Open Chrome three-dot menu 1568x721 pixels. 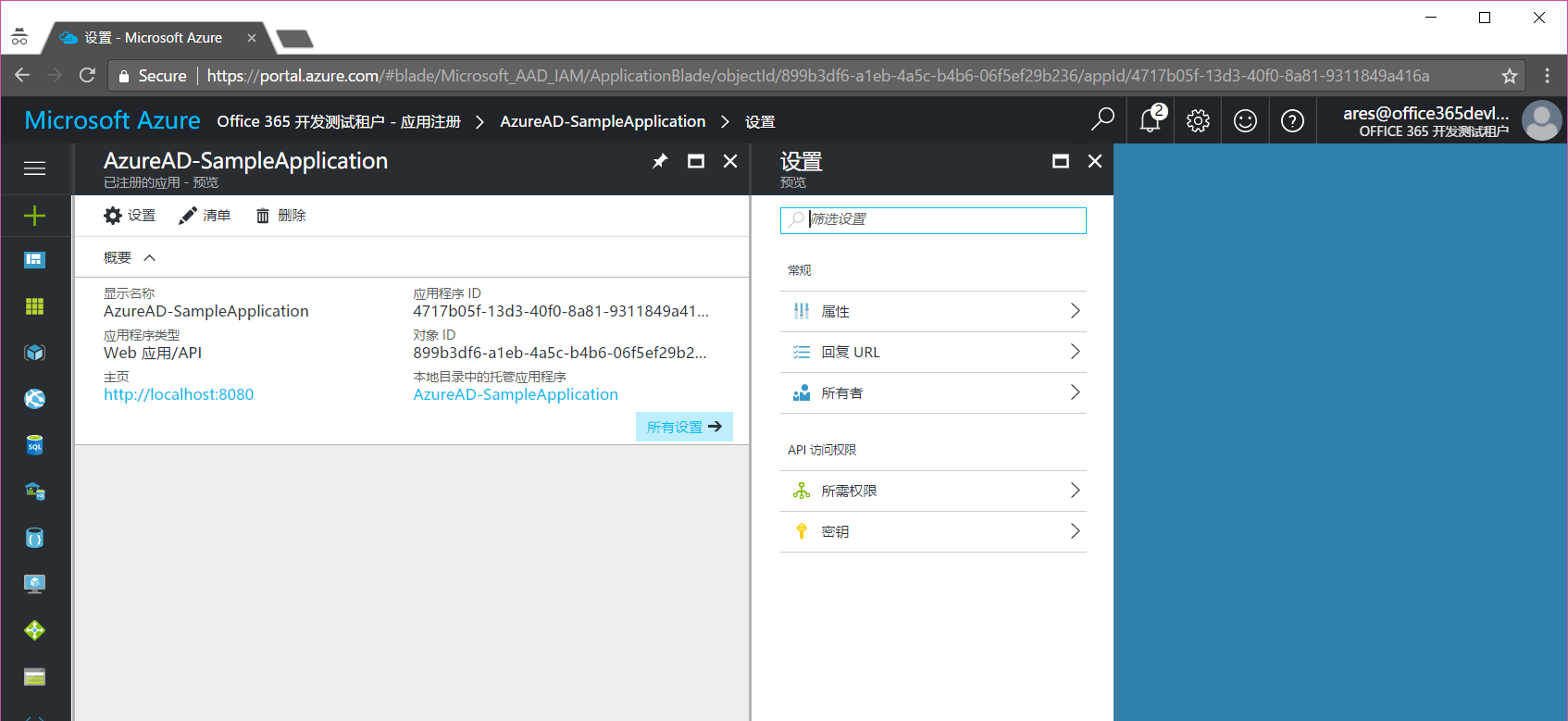pyautogui.click(x=1547, y=76)
